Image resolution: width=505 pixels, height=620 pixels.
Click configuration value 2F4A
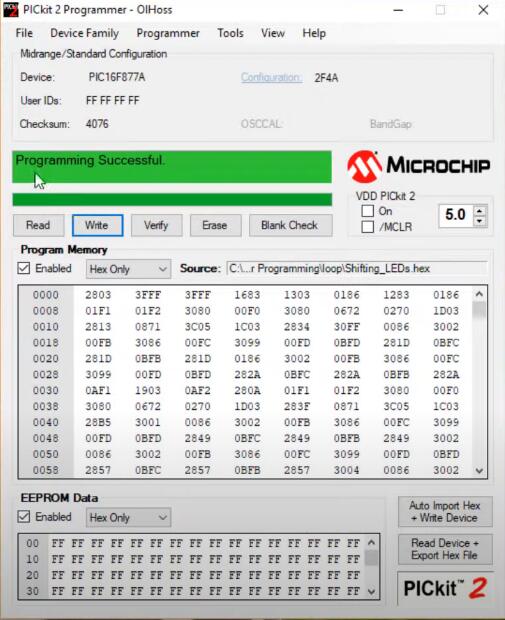click(326, 78)
